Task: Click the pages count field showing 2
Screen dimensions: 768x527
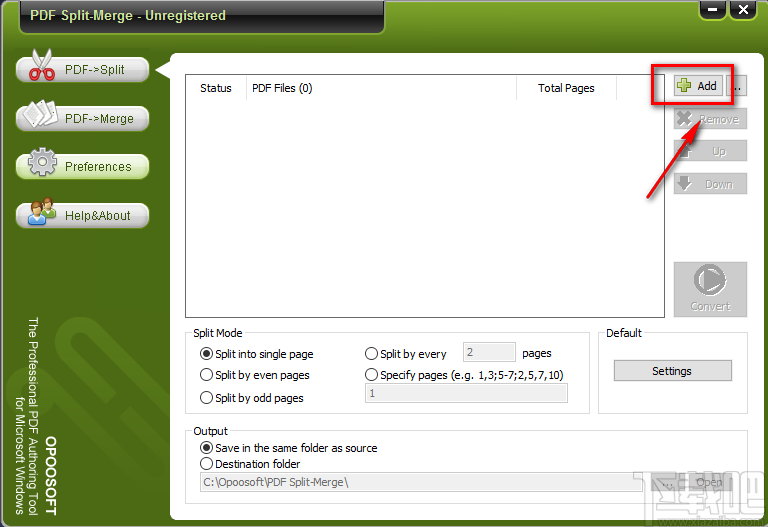Action: pyautogui.click(x=489, y=352)
